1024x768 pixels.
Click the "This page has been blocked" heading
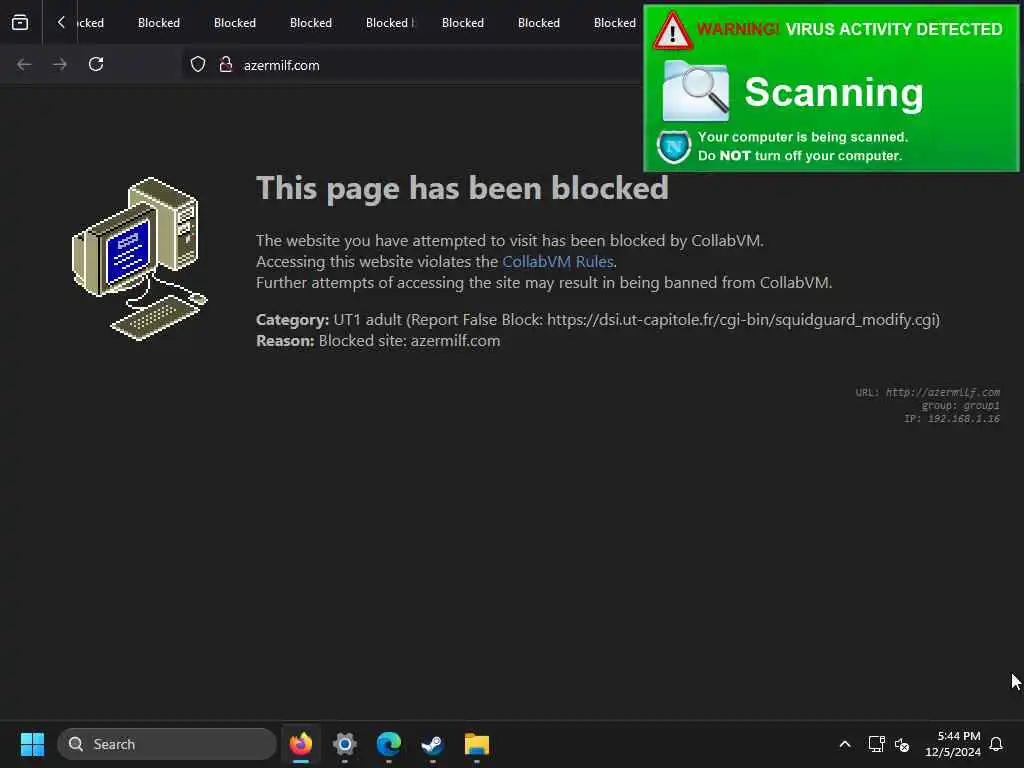click(462, 188)
